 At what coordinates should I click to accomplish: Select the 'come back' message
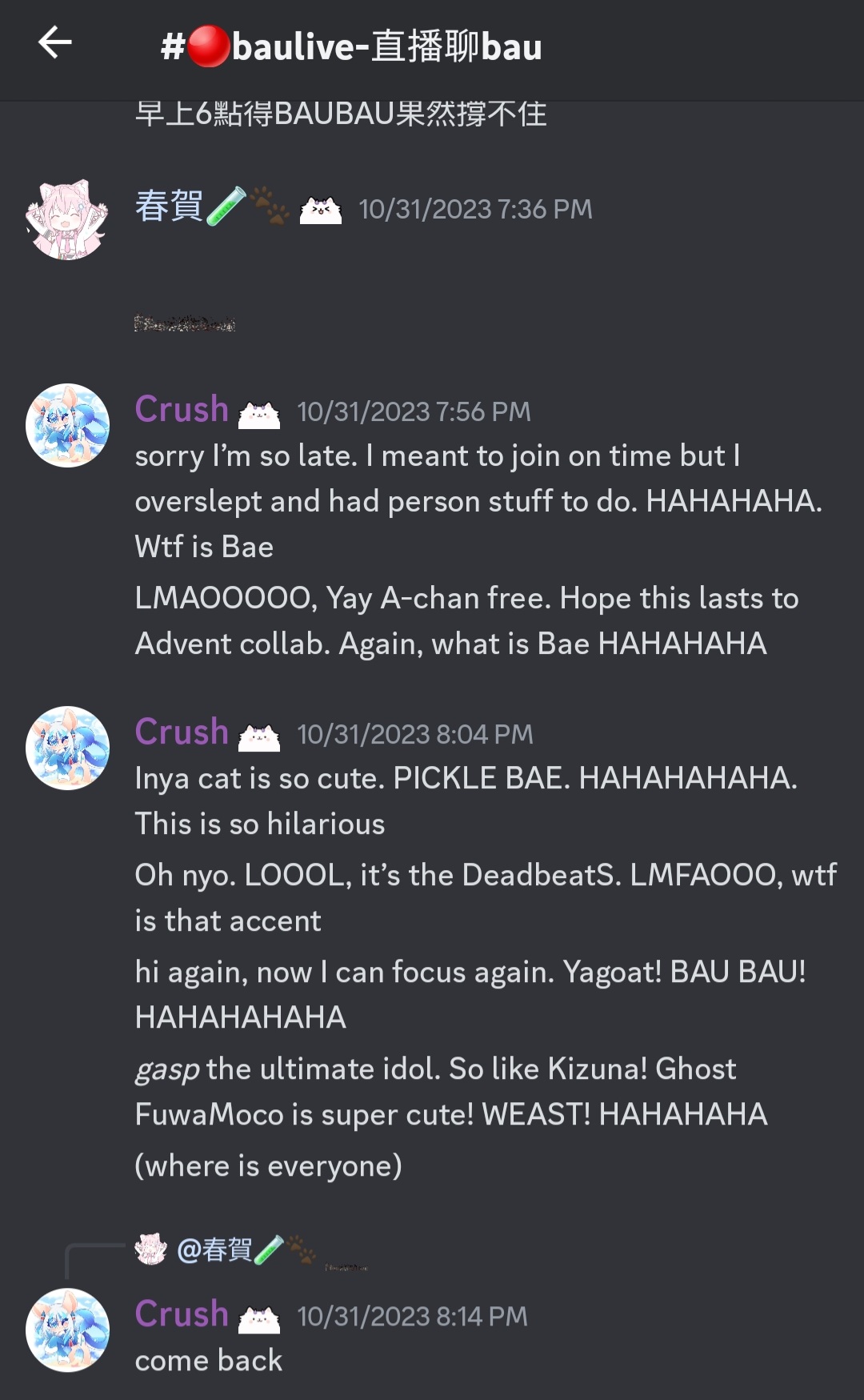click(x=209, y=1360)
